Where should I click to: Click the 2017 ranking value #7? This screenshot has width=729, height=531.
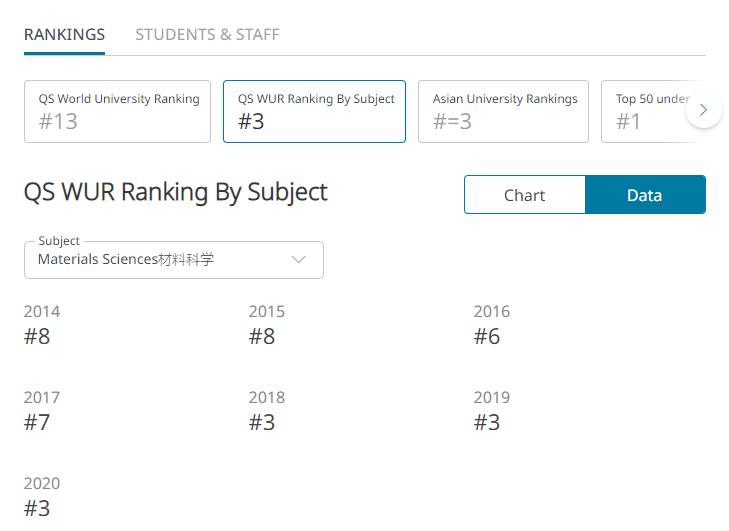pyautogui.click(x=37, y=423)
